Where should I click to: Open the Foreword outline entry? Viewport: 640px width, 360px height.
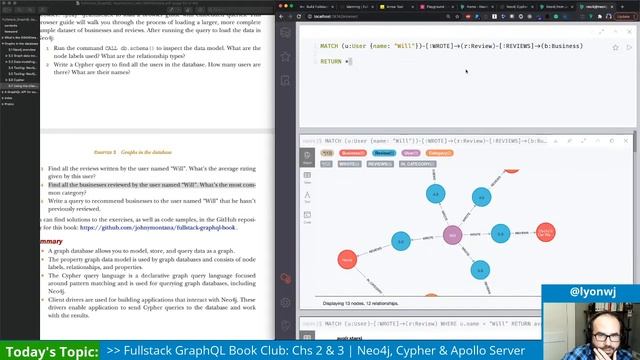(x=11, y=31)
